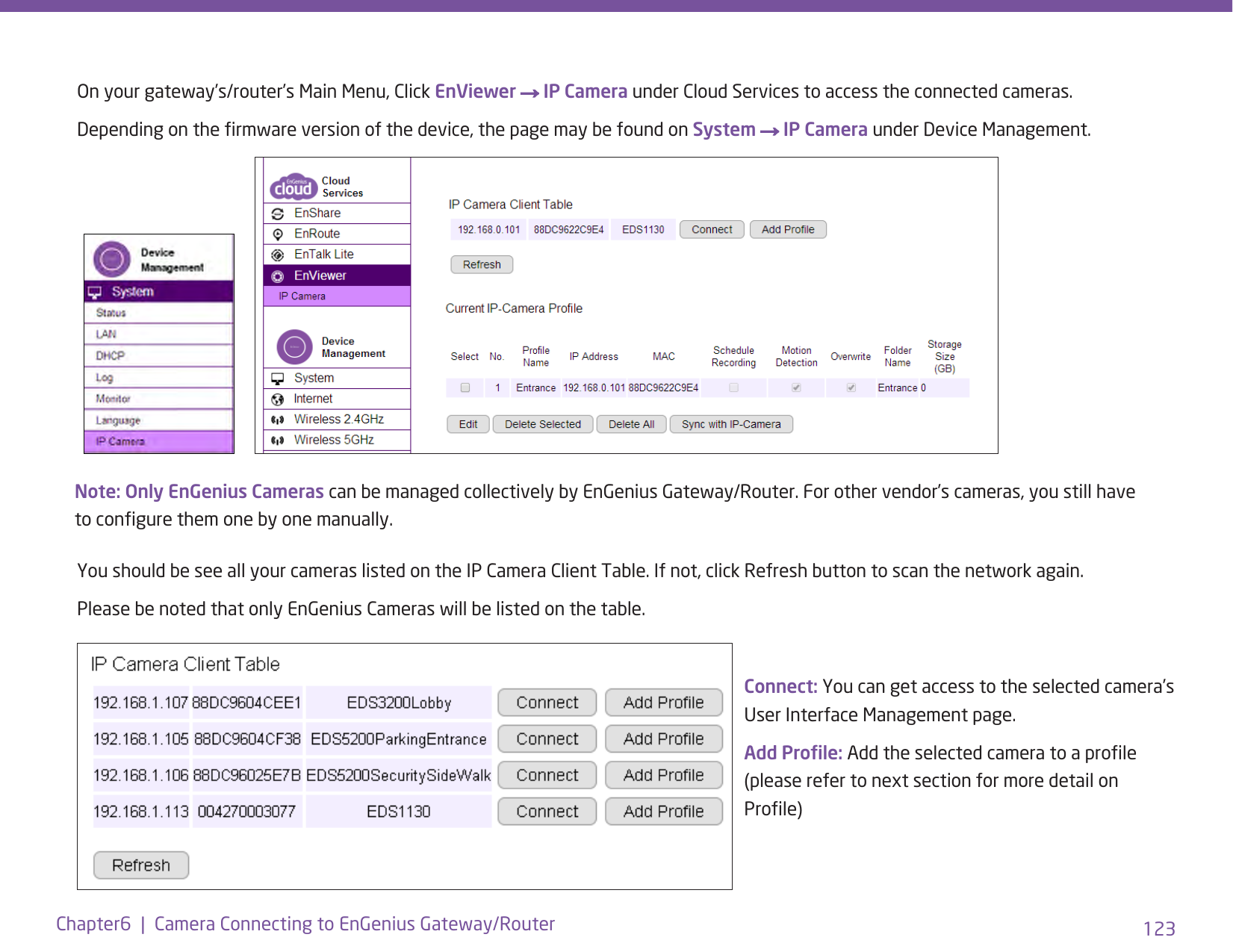This screenshot has height=952, width=1233.
Task: Add Profile for EDS1130 at 192.168.1.113
Action: coord(664,812)
